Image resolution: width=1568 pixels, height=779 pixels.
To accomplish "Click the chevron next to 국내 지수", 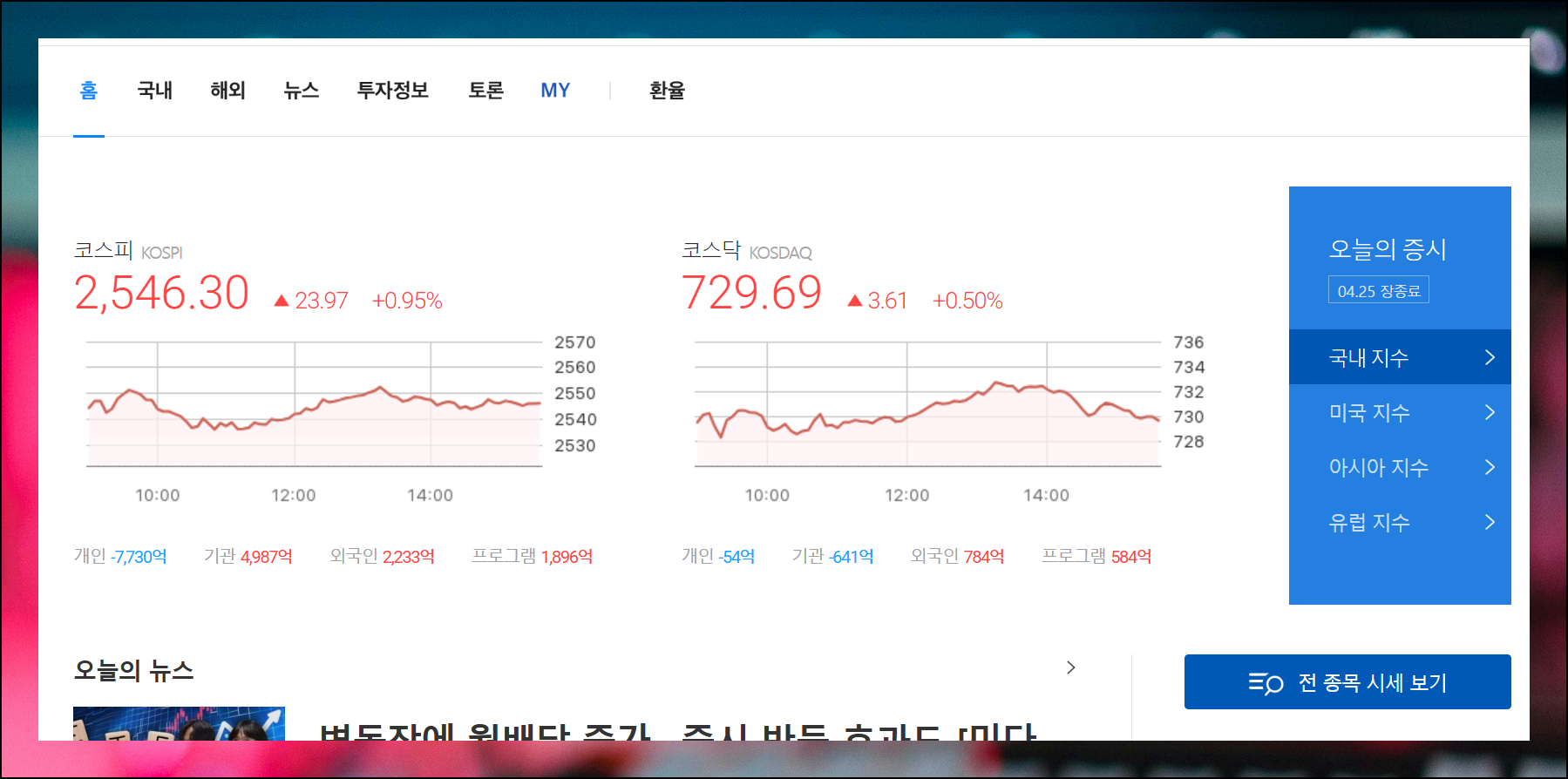I will pos(1490,357).
